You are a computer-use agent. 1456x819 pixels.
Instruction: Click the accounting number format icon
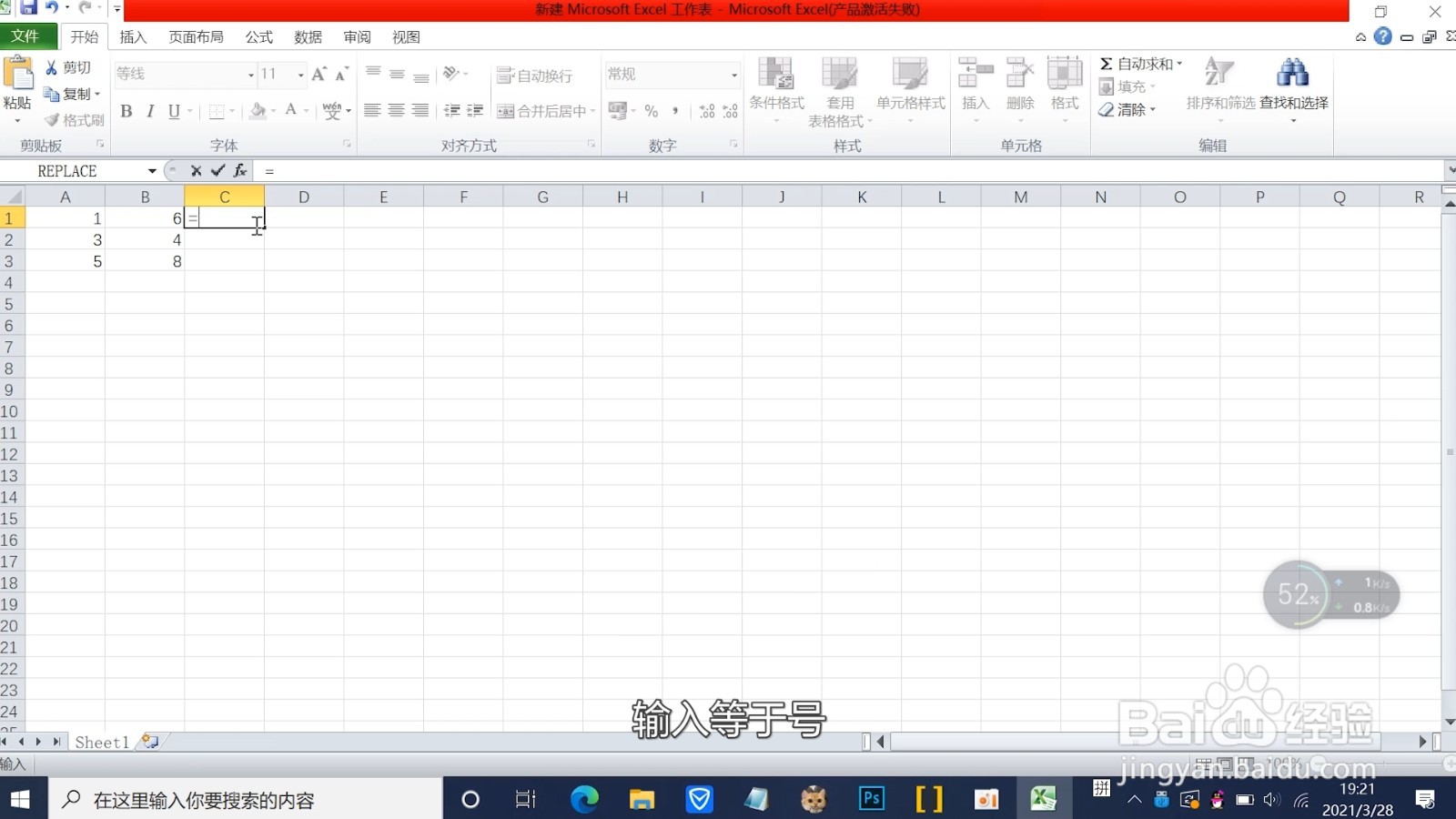pos(618,110)
